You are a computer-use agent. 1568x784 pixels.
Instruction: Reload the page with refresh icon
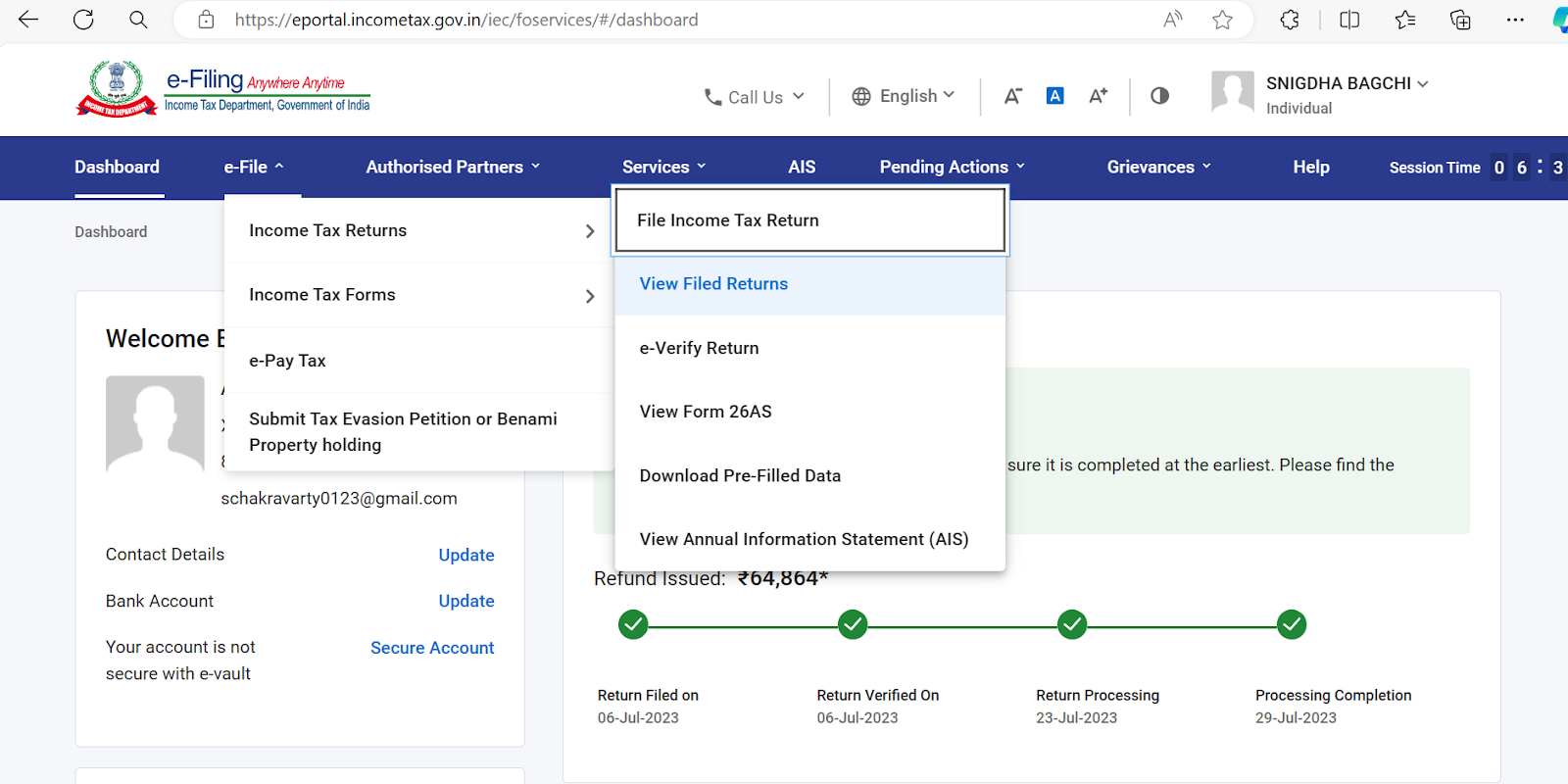[83, 20]
